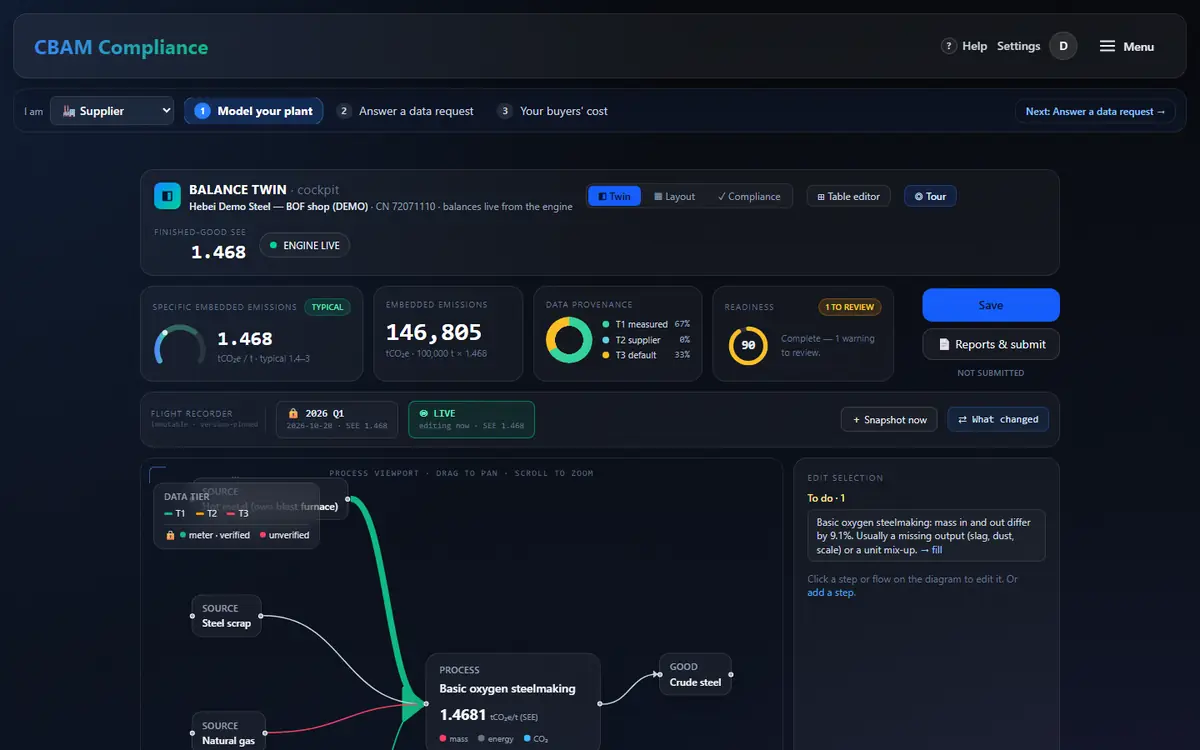Click the lock icon in Data Tier legend
Viewport: 1200px width, 750px height.
[x=172, y=535]
